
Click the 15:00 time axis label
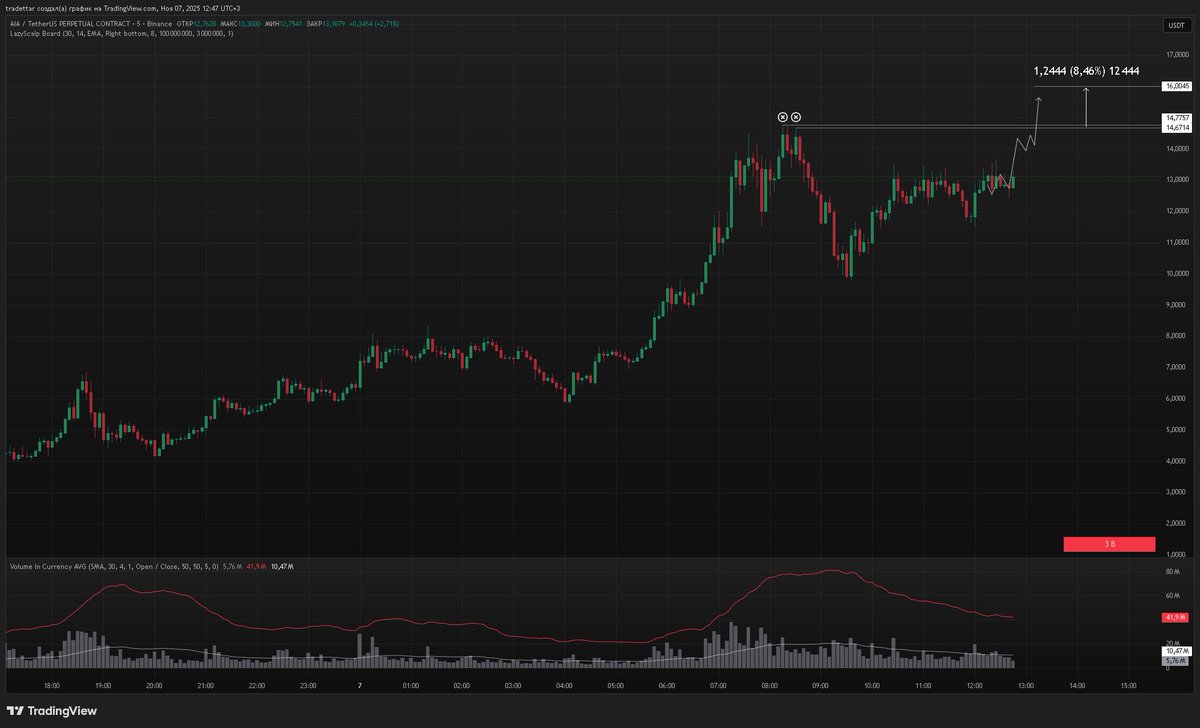point(1128,686)
